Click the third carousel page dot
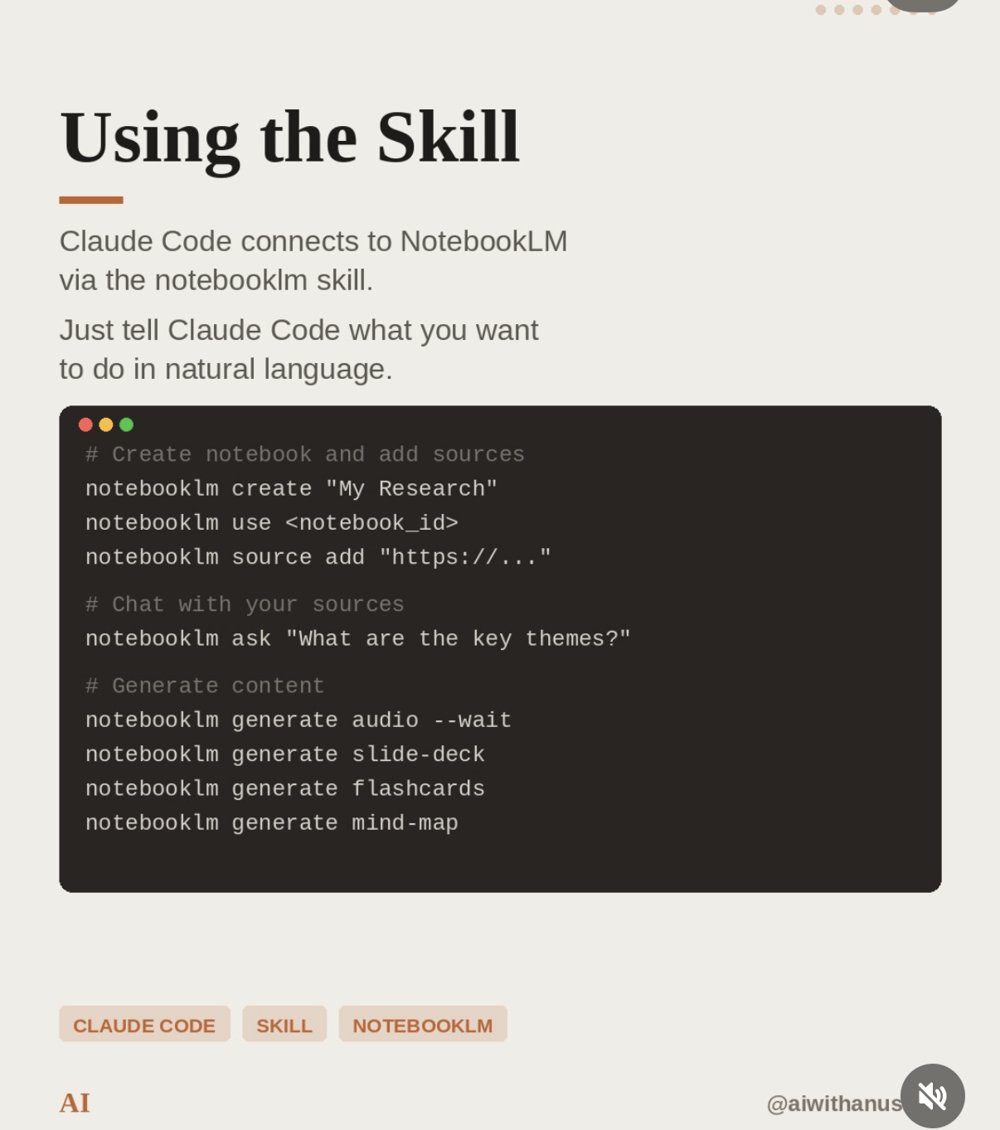 pos(857,10)
